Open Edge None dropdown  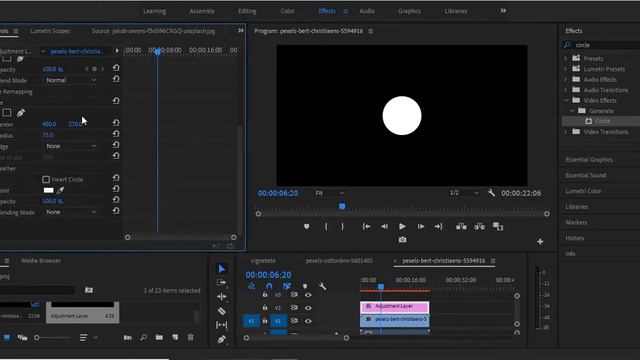click(x=70, y=146)
